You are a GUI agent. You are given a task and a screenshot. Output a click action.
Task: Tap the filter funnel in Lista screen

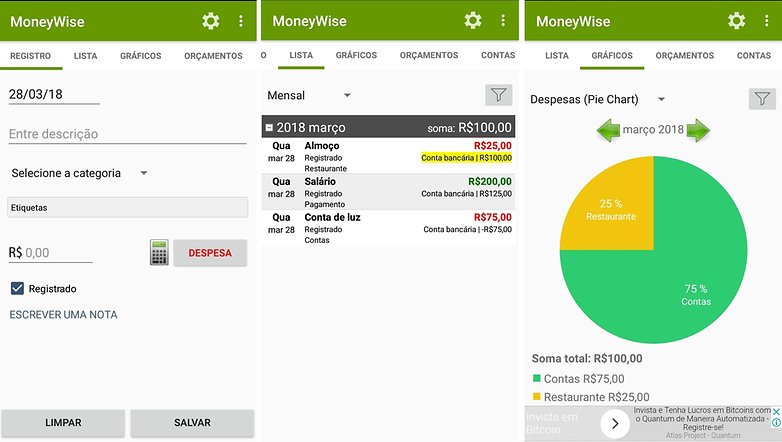[x=498, y=95]
